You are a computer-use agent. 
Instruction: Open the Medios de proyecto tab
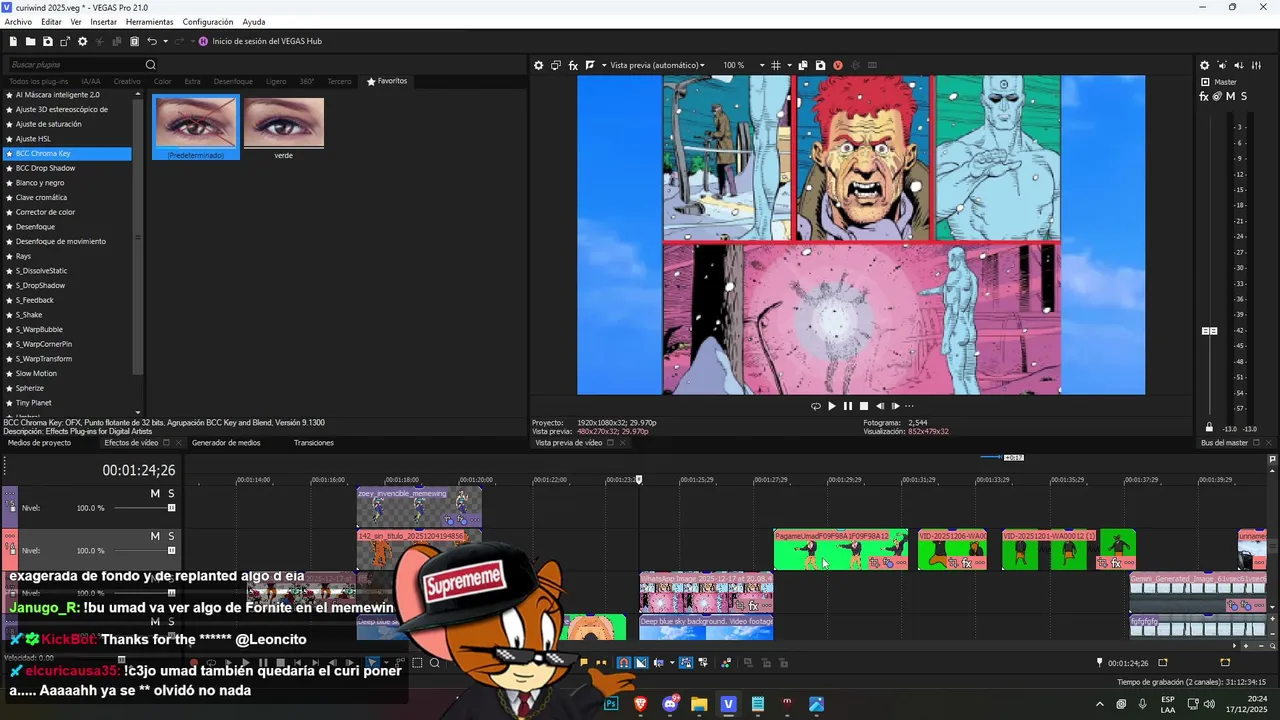click(39, 443)
